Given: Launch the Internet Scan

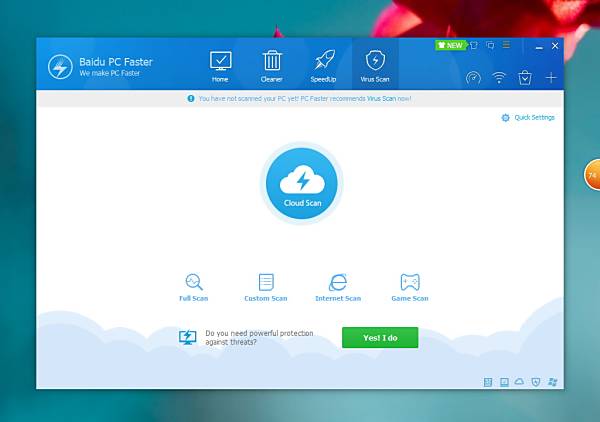Looking at the screenshot, I should point(338,287).
